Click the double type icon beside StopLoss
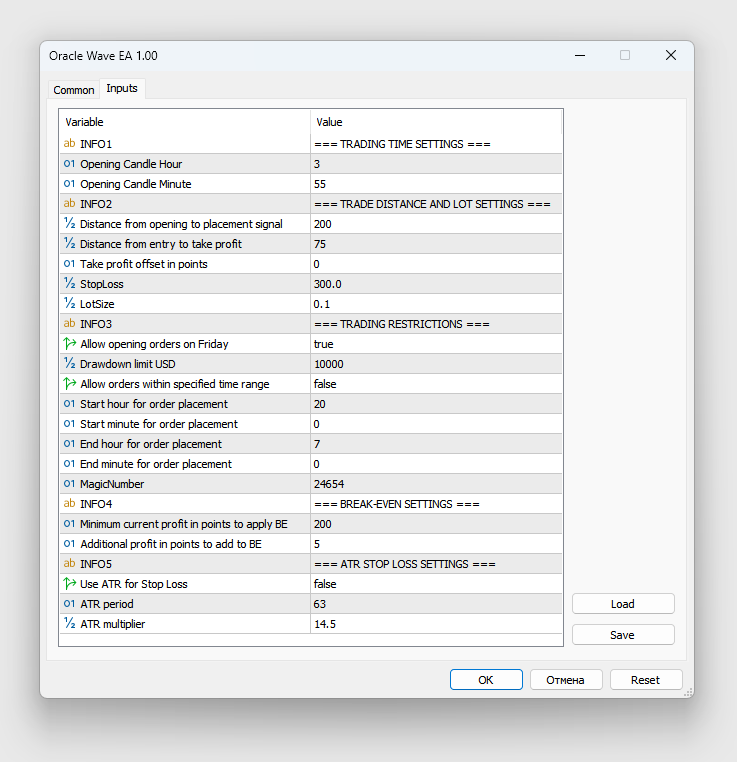737x762 pixels. tap(70, 284)
